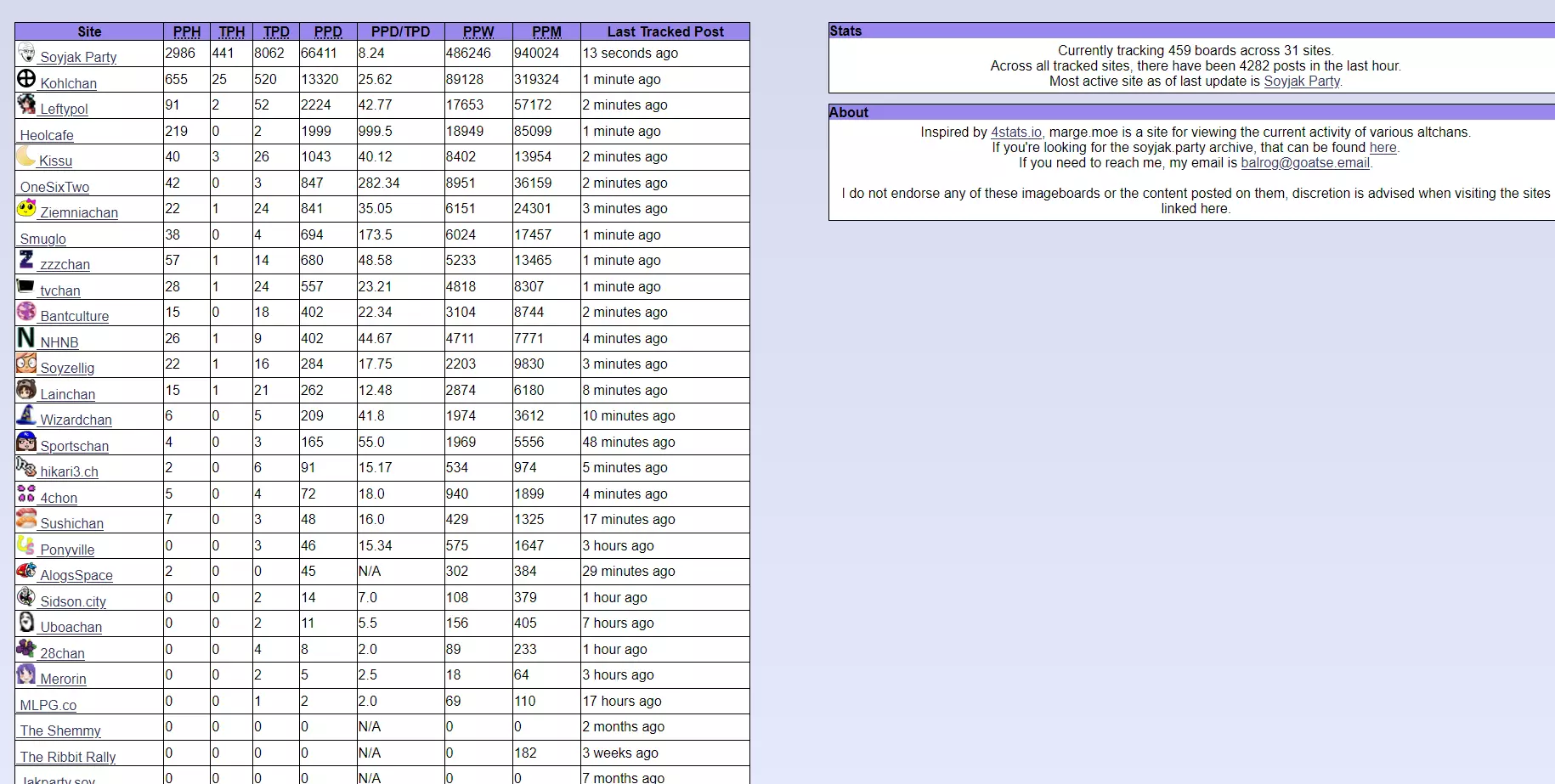
Task: Visit The Shemmy link
Action: [60, 730]
